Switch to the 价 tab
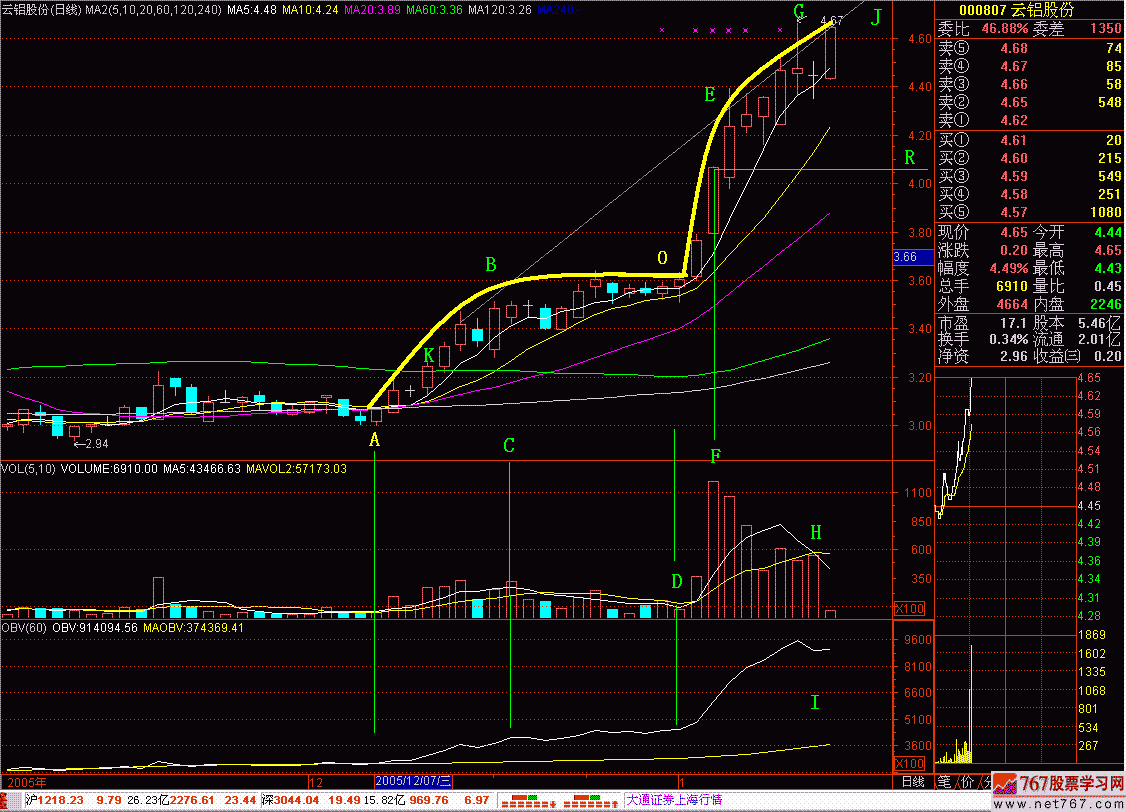The height and width of the screenshot is (812, 1126). 965,780
